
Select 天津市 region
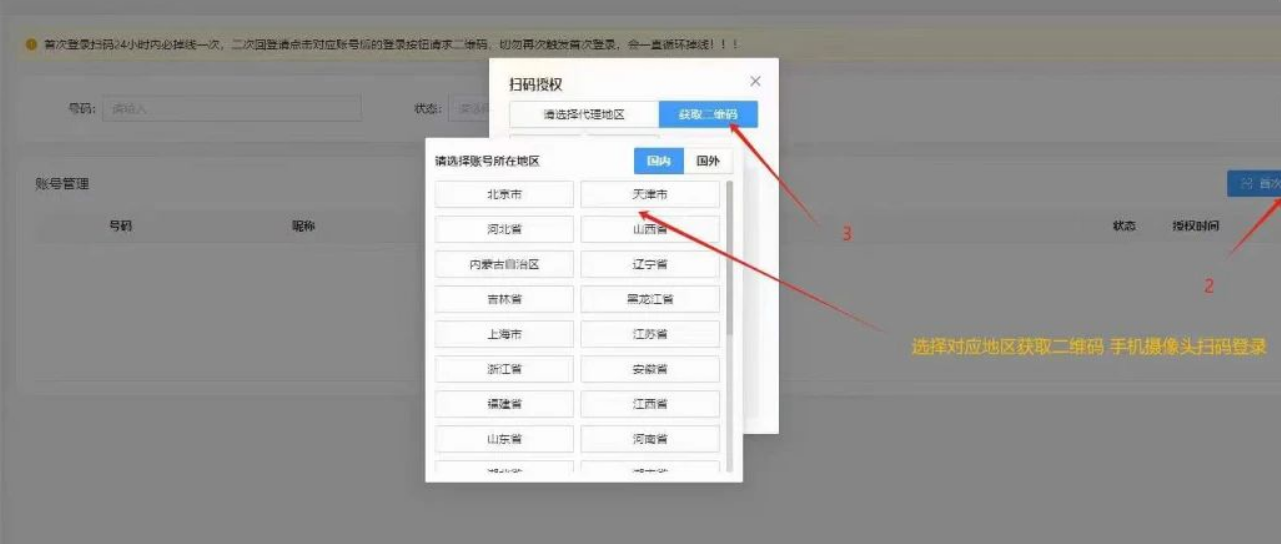pos(650,194)
